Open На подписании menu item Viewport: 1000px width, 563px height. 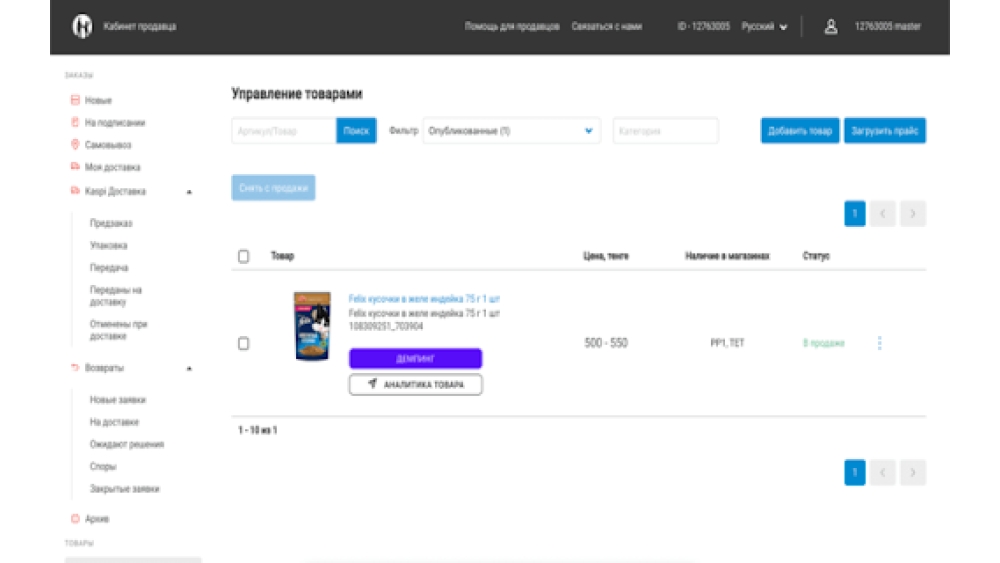point(115,122)
